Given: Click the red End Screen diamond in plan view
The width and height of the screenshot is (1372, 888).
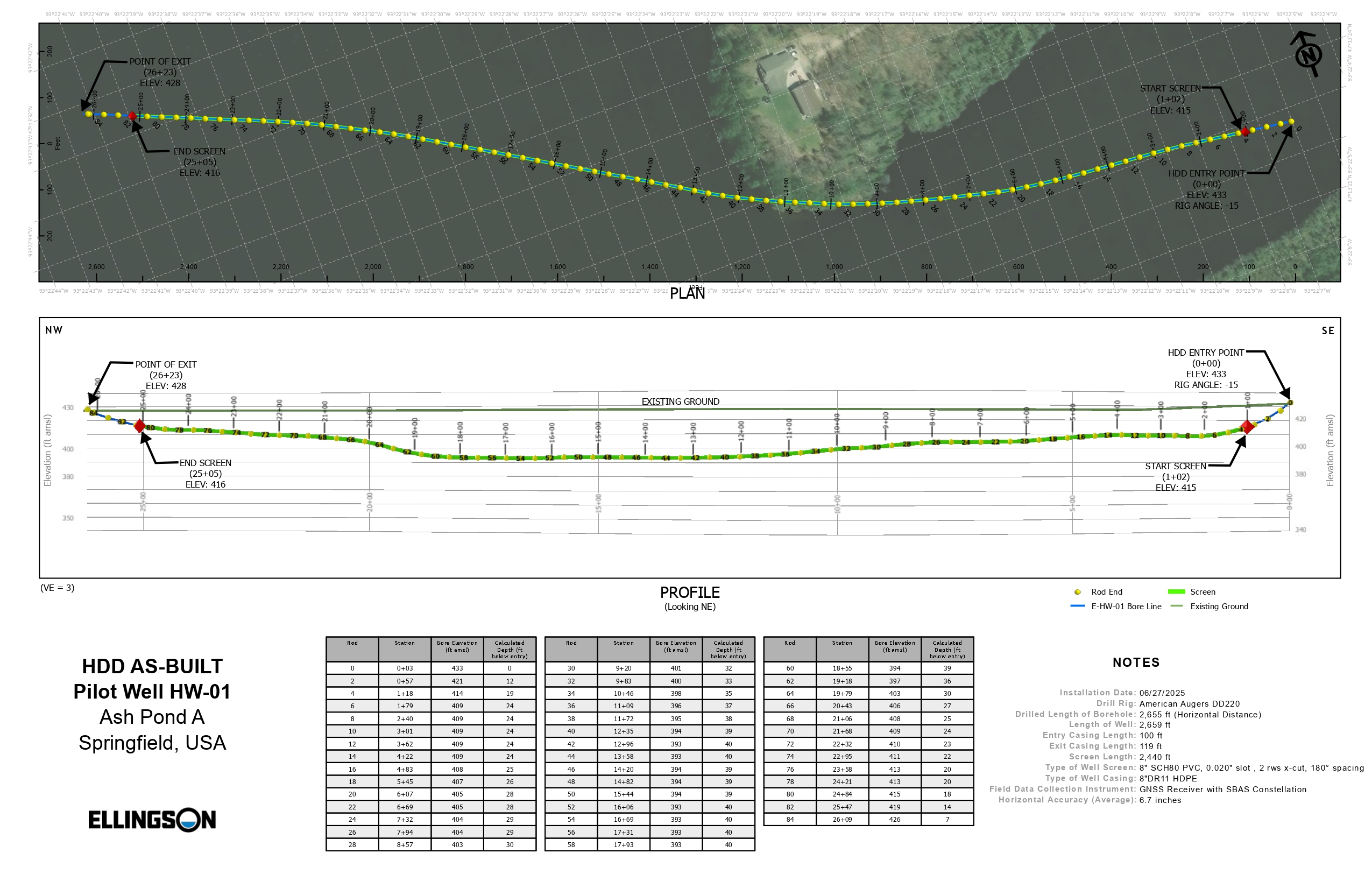Looking at the screenshot, I should click(x=132, y=116).
